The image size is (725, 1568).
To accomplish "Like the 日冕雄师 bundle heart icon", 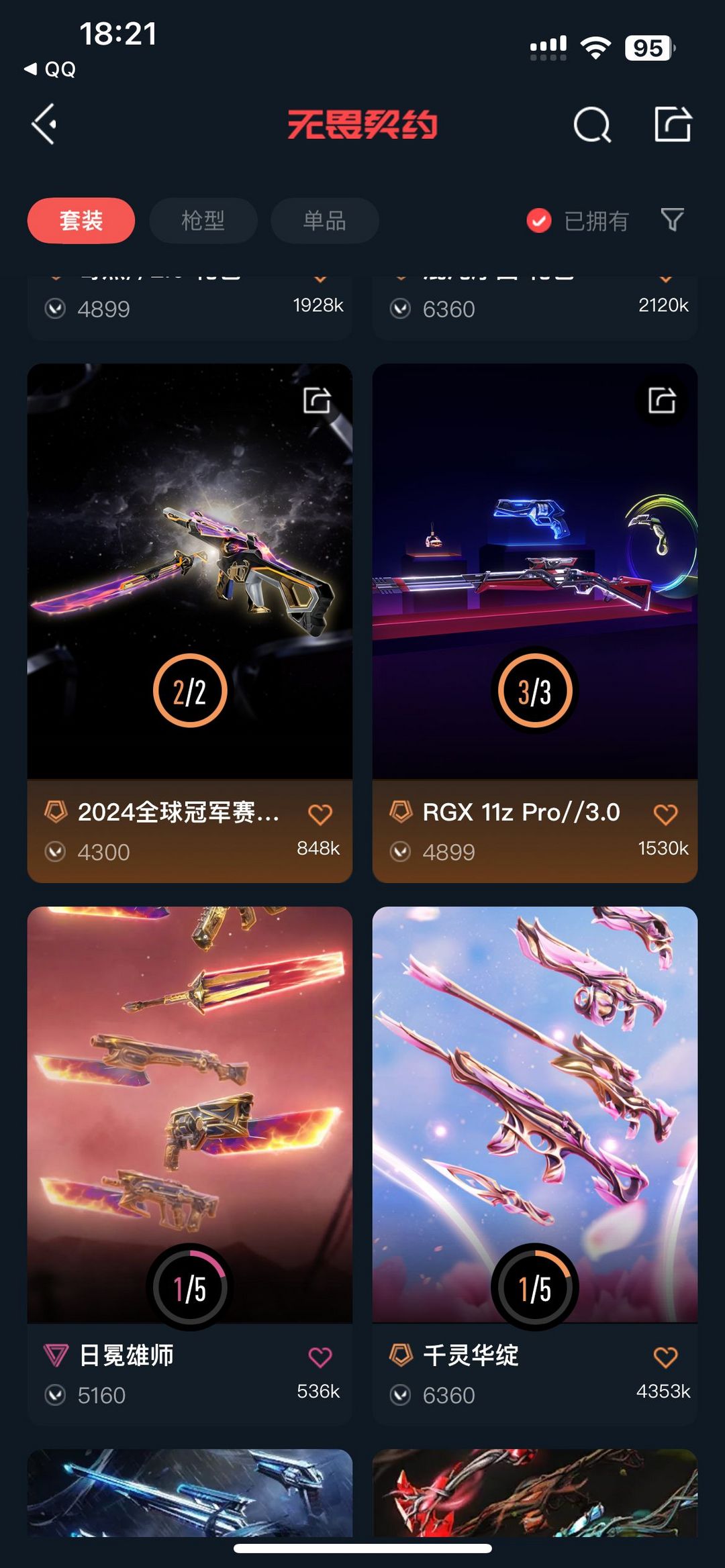I will pyautogui.click(x=320, y=1357).
